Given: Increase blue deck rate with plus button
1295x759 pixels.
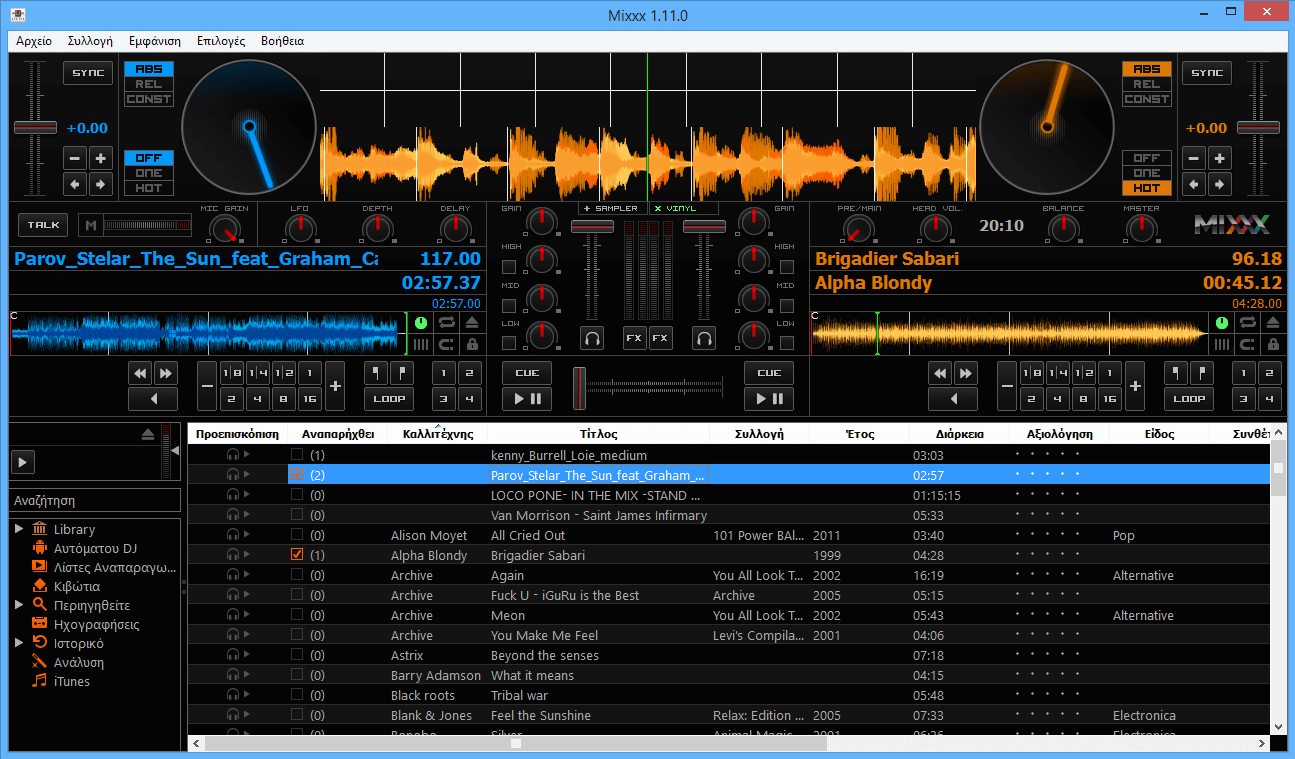Looking at the screenshot, I should 101,158.
